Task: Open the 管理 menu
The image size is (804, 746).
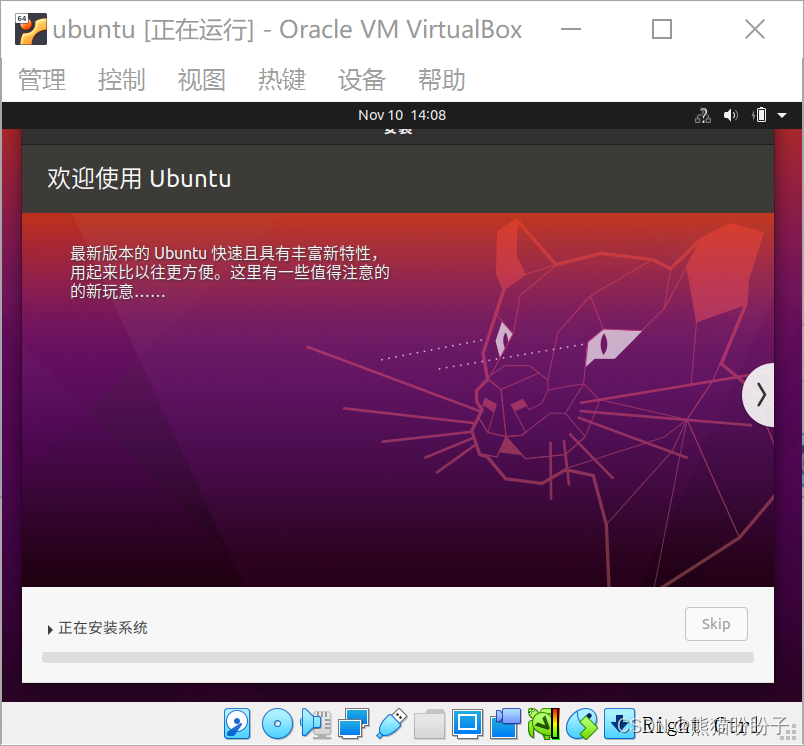Action: [42, 80]
